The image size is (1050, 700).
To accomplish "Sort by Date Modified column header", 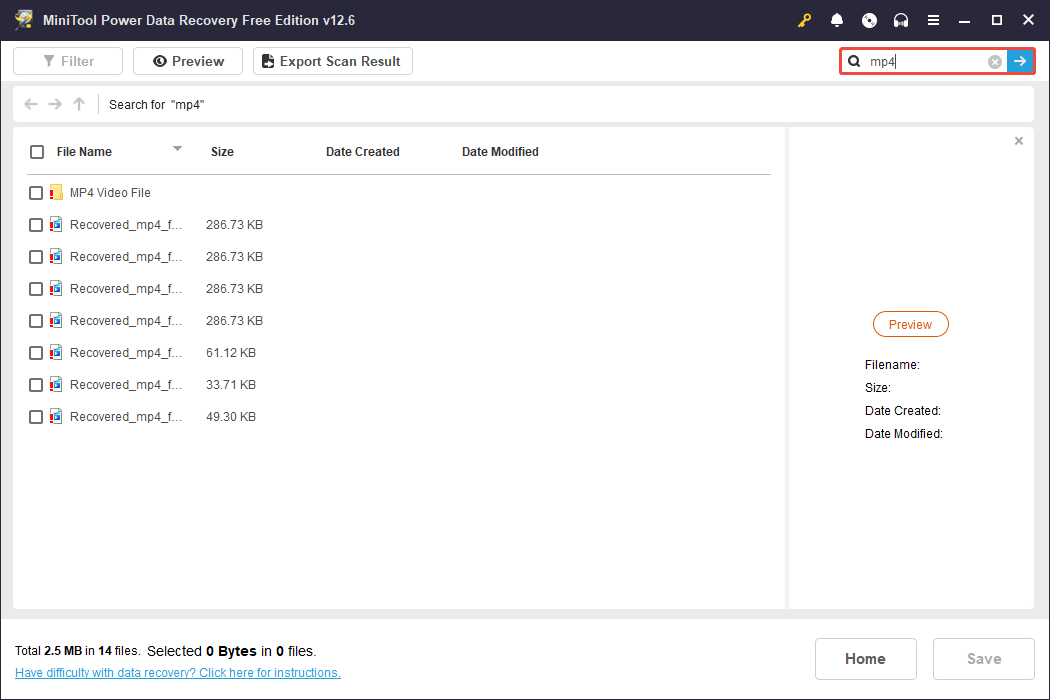I will [500, 152].
